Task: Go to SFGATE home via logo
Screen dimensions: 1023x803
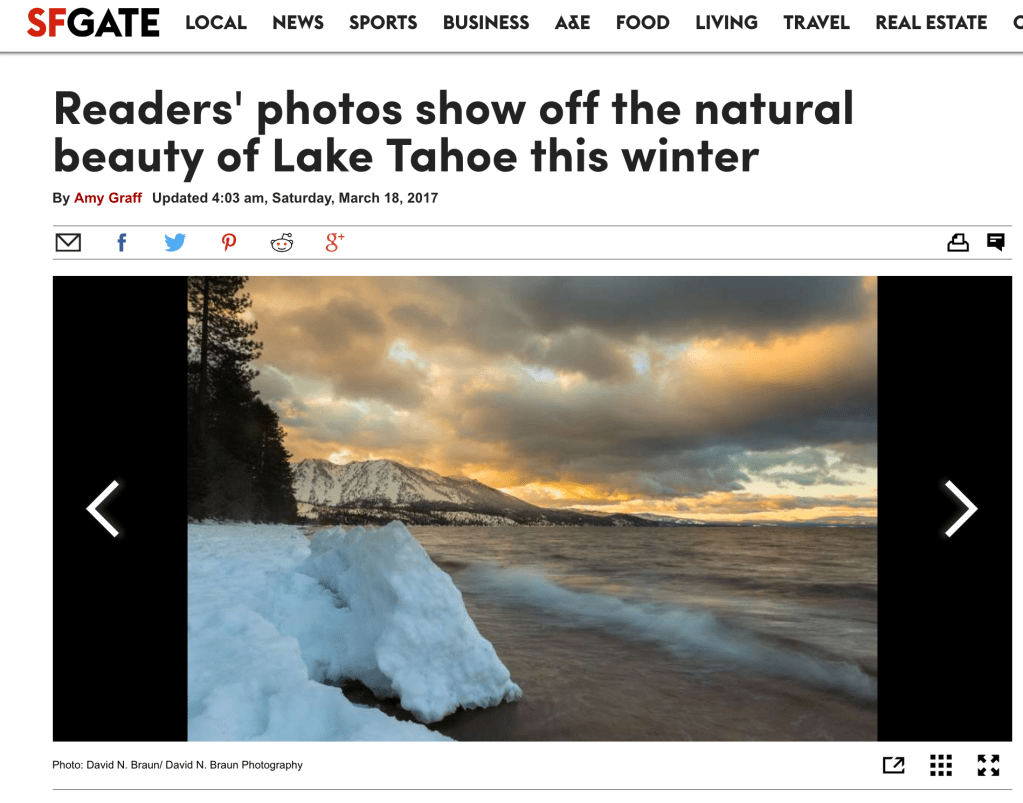Action: 93,23
